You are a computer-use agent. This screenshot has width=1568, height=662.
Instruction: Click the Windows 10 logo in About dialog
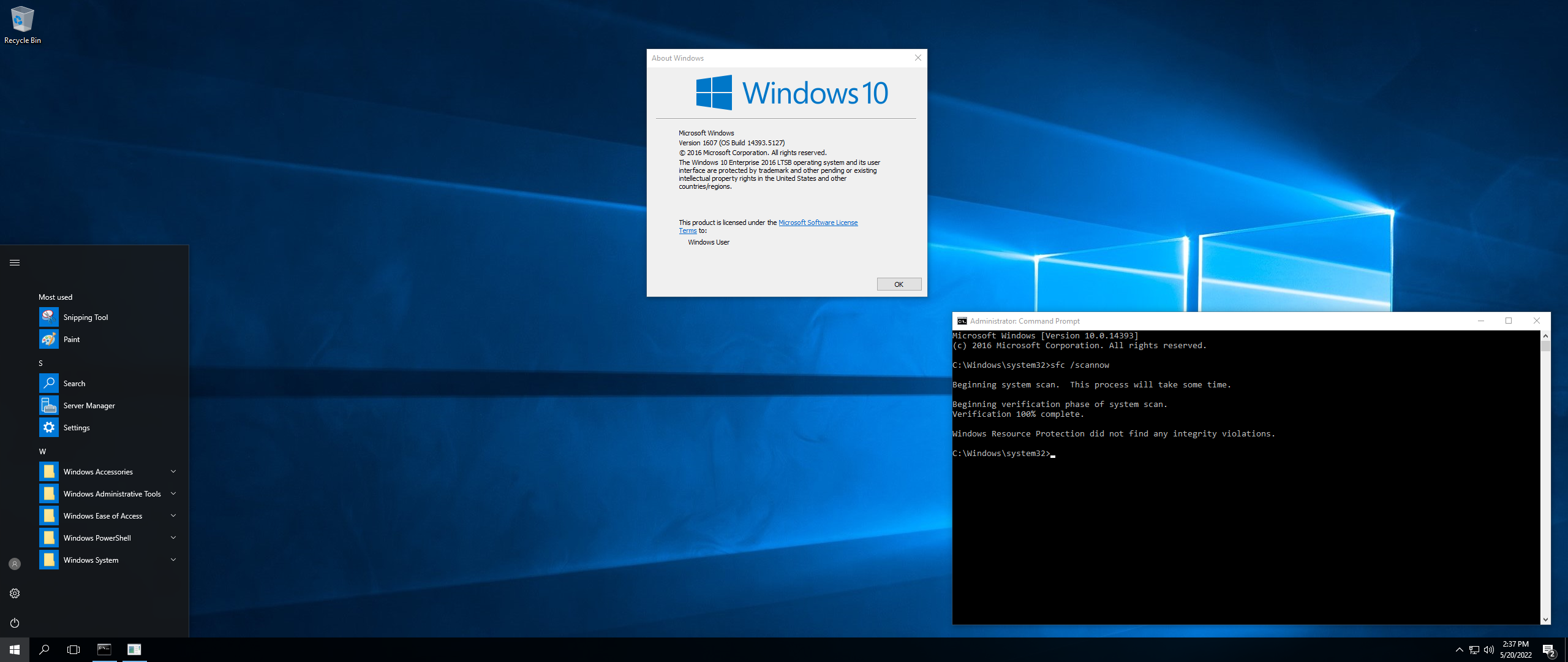click(792, 93)
